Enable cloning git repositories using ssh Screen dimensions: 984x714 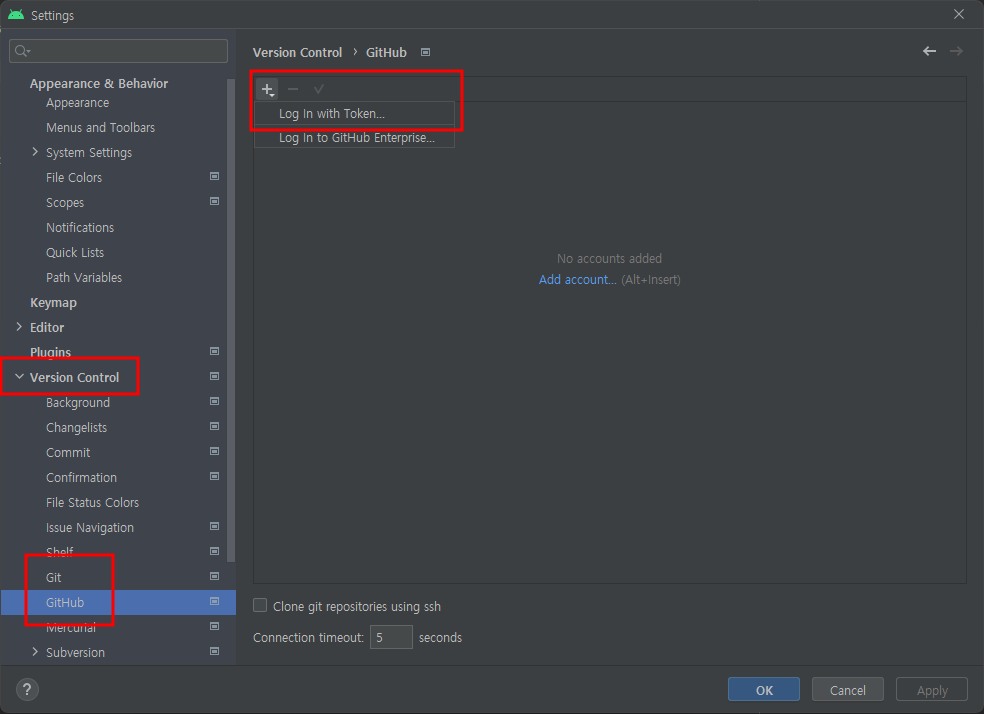click(259, 606)
